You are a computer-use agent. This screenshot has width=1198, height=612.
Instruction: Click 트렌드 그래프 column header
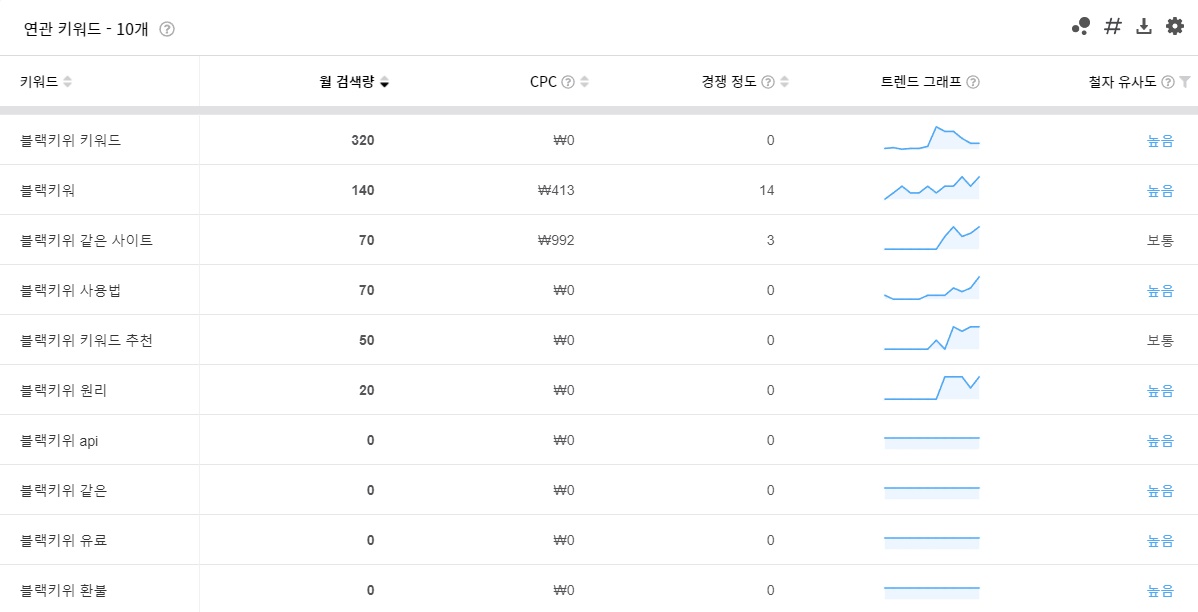pos(921,82)
